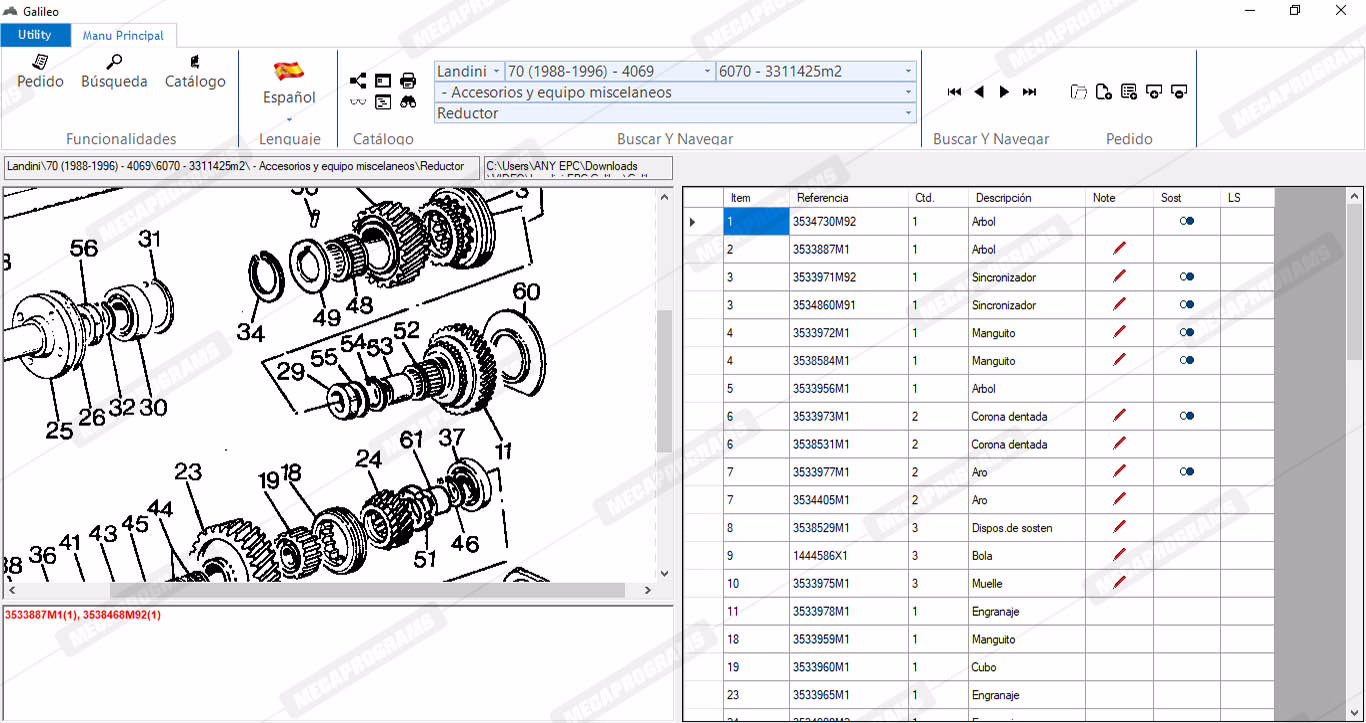Viewport: 1366px width, 723px height.
Task: Click the printer icon in Catálogo group
Action: [x=408, y=81]
